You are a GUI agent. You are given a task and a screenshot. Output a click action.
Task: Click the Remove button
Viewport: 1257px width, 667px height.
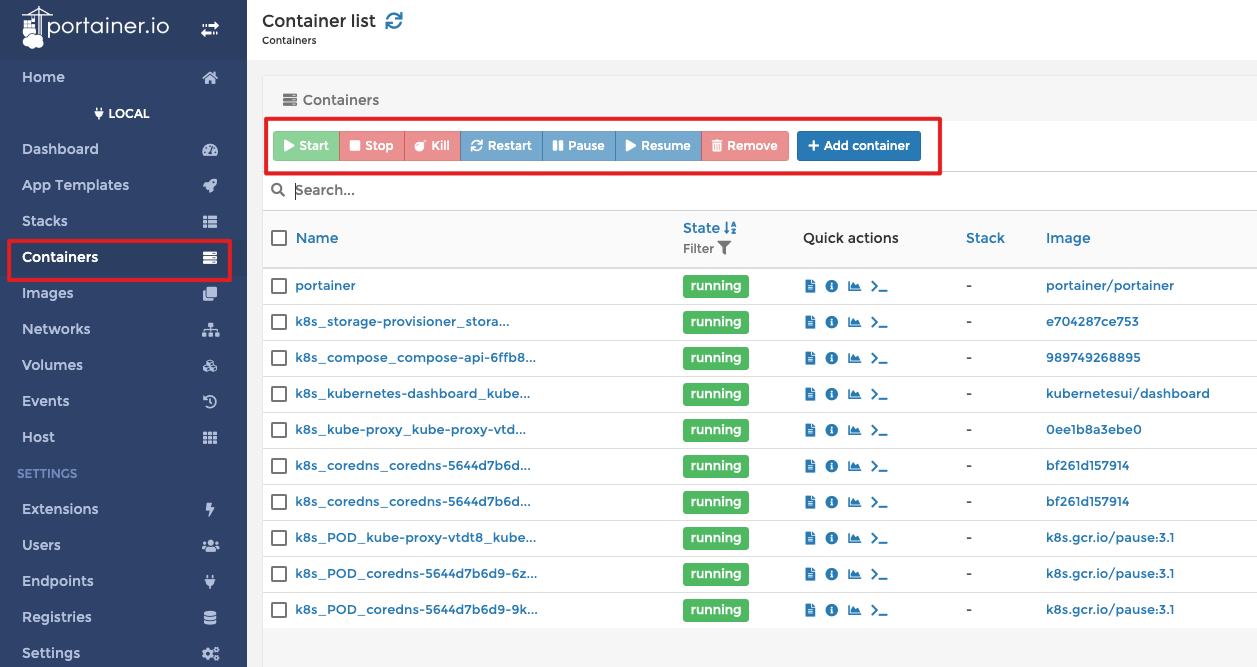point(745,146)
